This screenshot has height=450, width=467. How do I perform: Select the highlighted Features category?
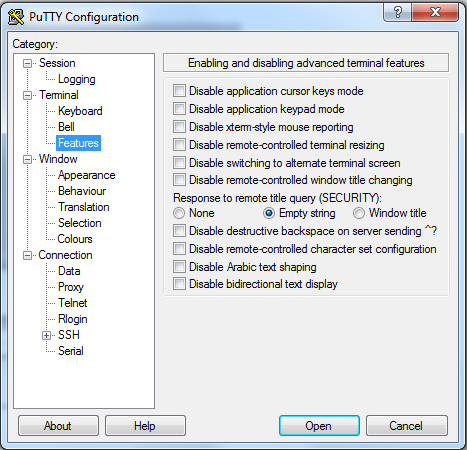click(x=78, y=143)
